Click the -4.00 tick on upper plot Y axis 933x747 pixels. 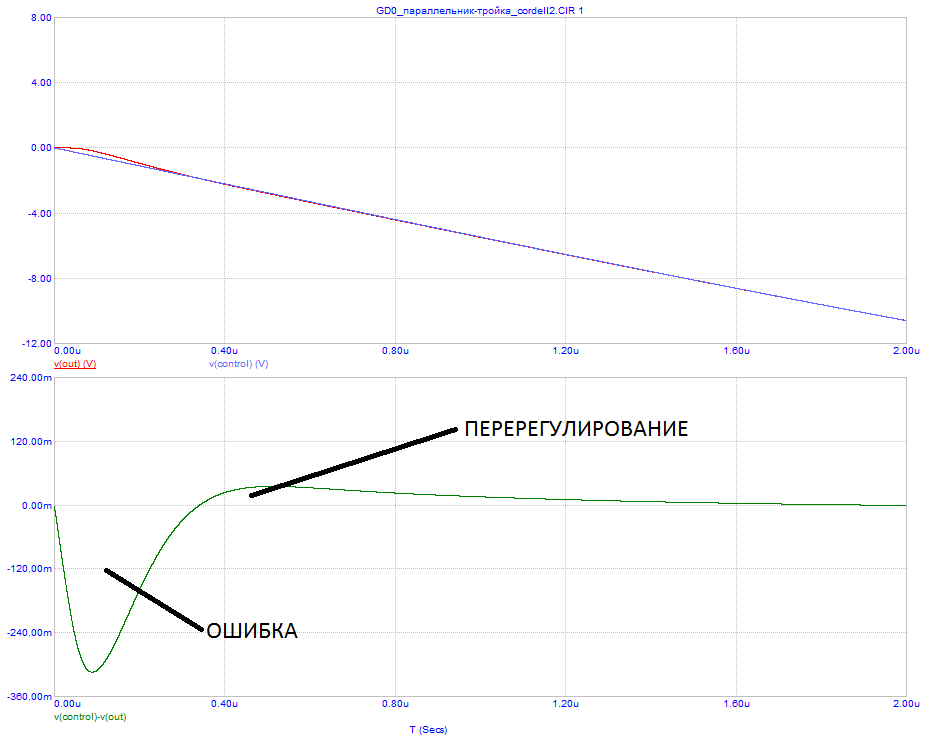tap(40, 213)
